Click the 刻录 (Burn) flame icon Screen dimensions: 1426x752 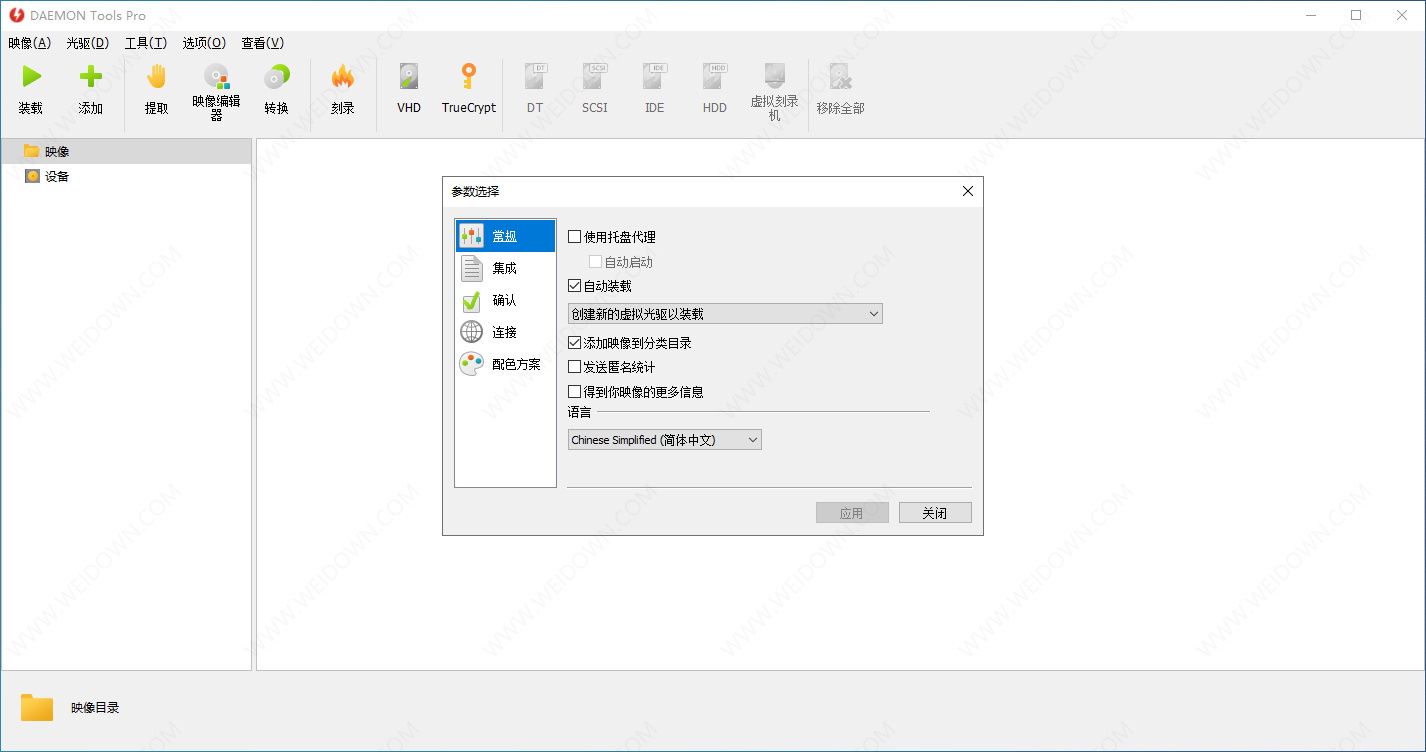click(x=343, y=77)
